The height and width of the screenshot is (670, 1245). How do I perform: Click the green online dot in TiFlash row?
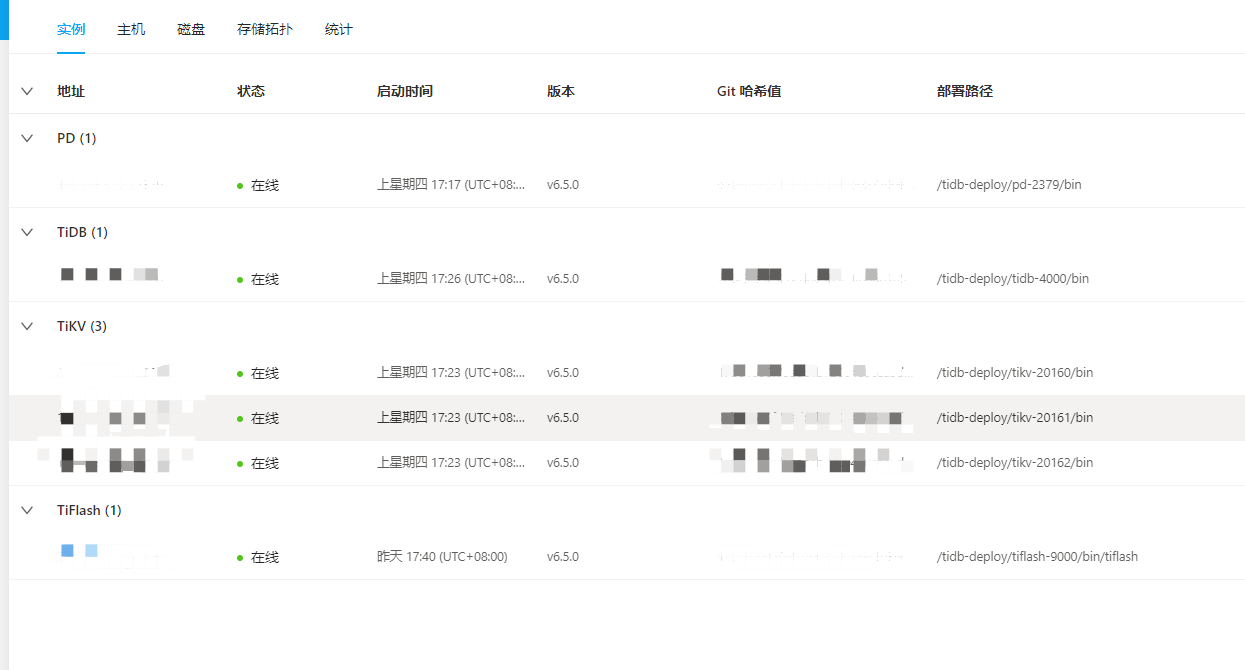[240, 558]
